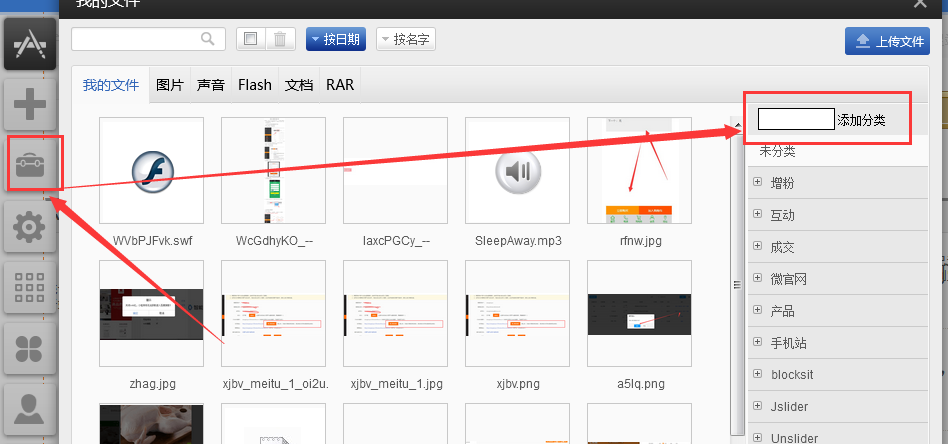Select the SleepAway.mp3 file thumbnail

[517, 172]
